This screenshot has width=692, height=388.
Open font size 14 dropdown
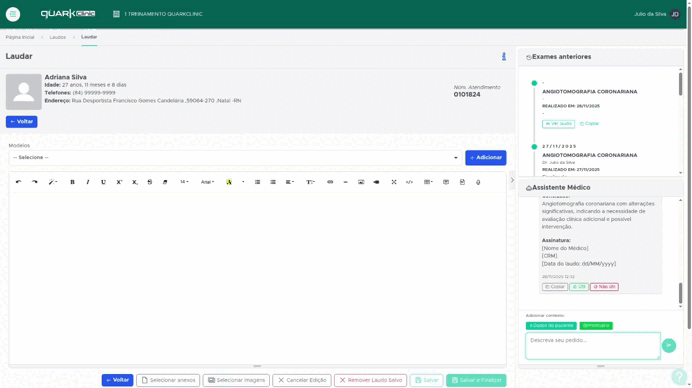184,182
